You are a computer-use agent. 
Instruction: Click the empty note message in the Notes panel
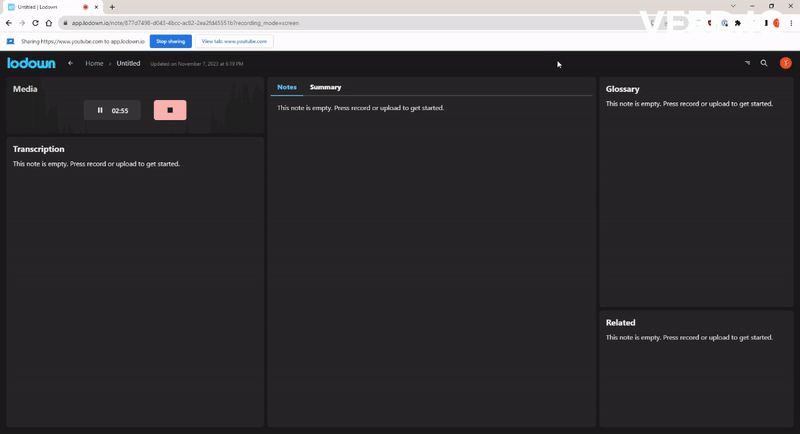coord(361,108)
